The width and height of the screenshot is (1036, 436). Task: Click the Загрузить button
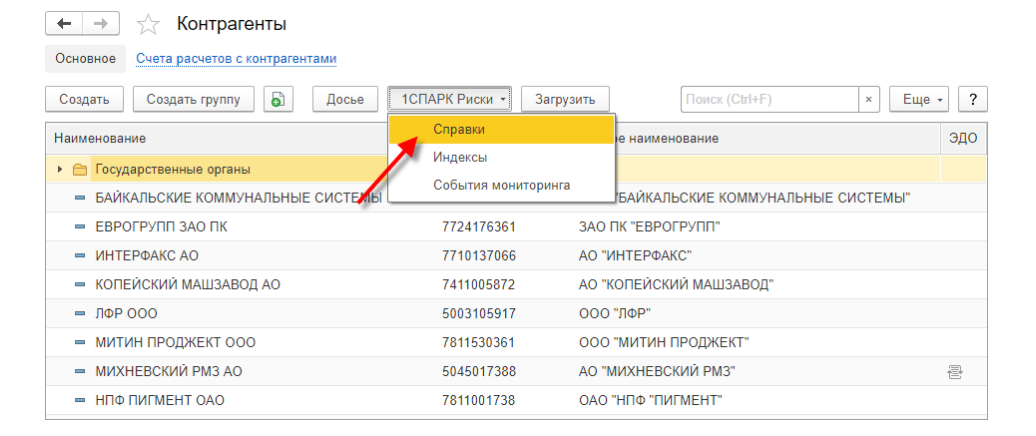coord(565,100)
